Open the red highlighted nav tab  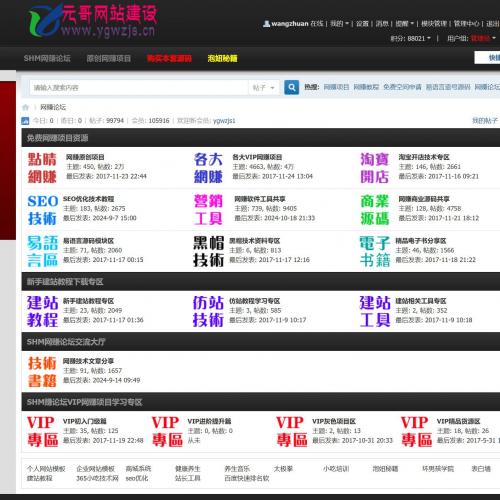pos(169,58)
